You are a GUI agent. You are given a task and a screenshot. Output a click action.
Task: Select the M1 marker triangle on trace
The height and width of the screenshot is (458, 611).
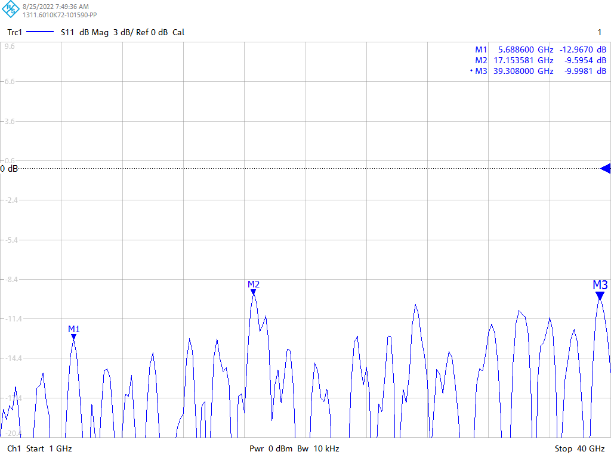74,338
